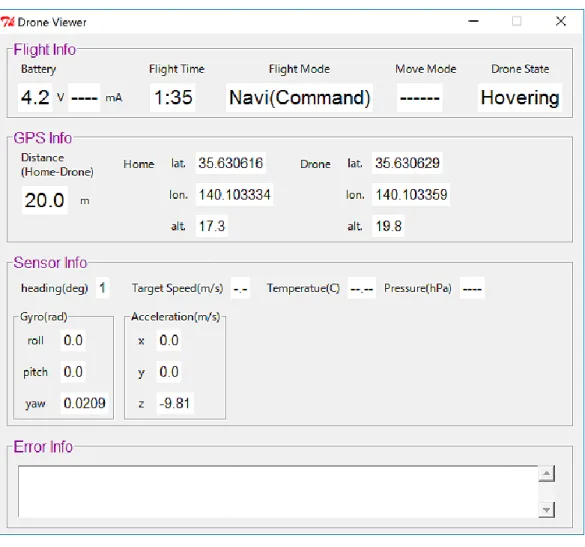Click drone longitude 140.103359
This screenshot has height=547, width=585.
click(411, 194)
